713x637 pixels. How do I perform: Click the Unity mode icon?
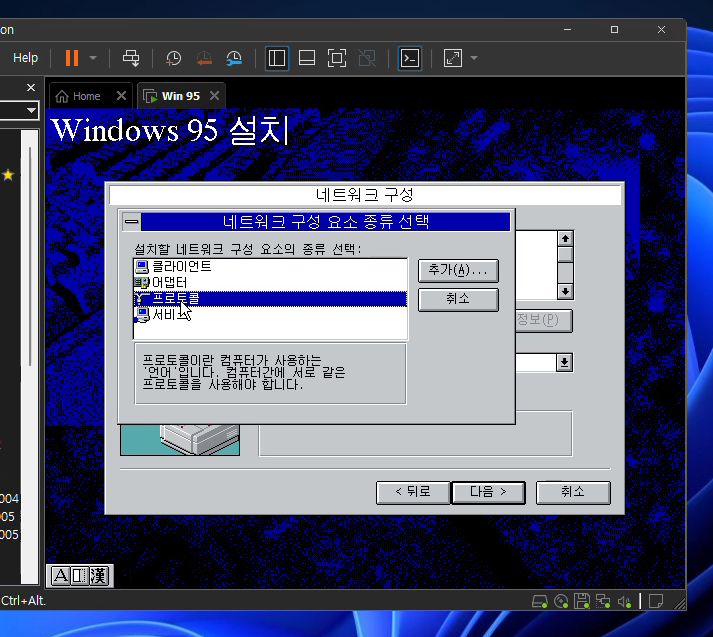click(x=367, y=58)
